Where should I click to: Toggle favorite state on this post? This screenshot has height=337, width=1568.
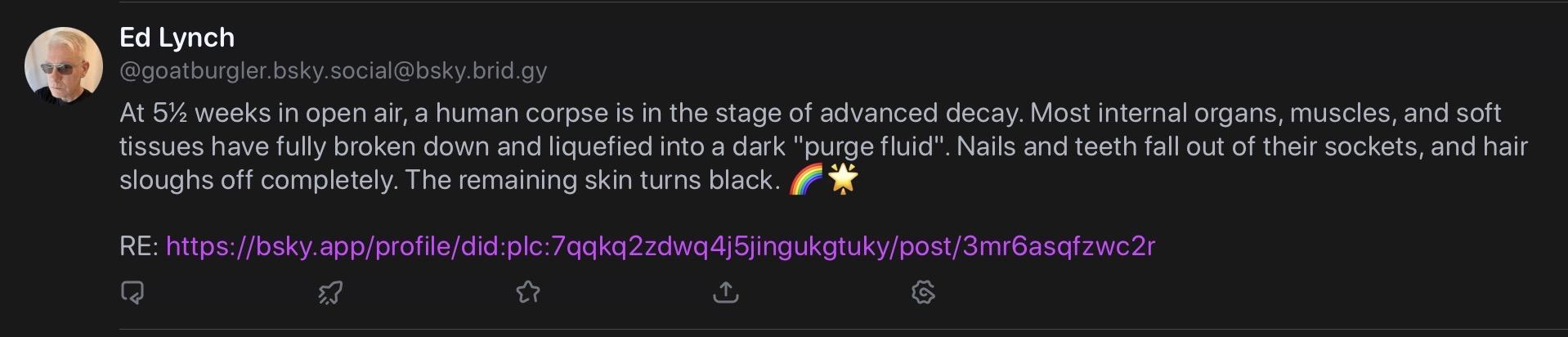[x=528, y=292]
